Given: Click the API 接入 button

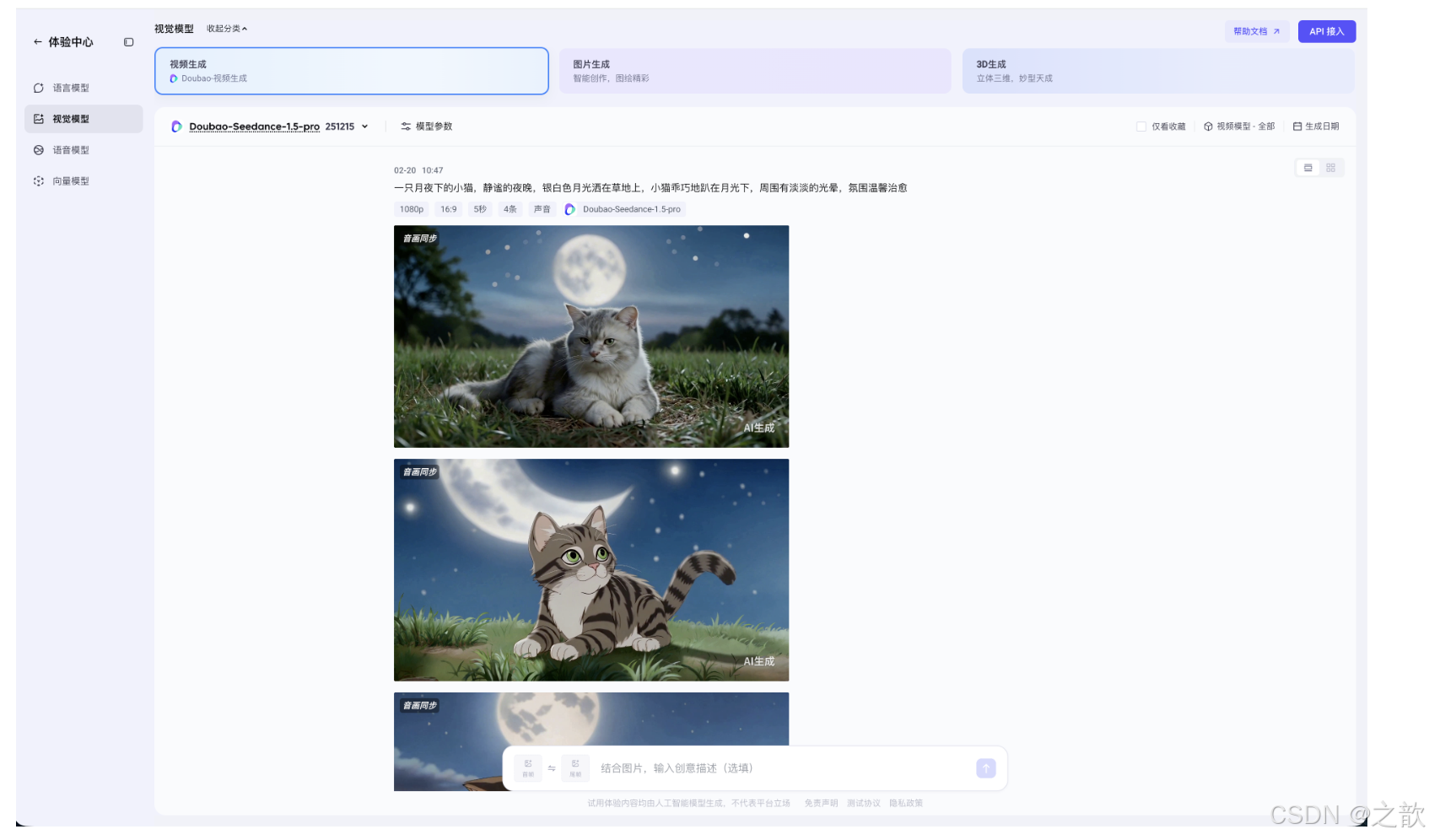Looking at the screenshot, I should coord(1326,31).
